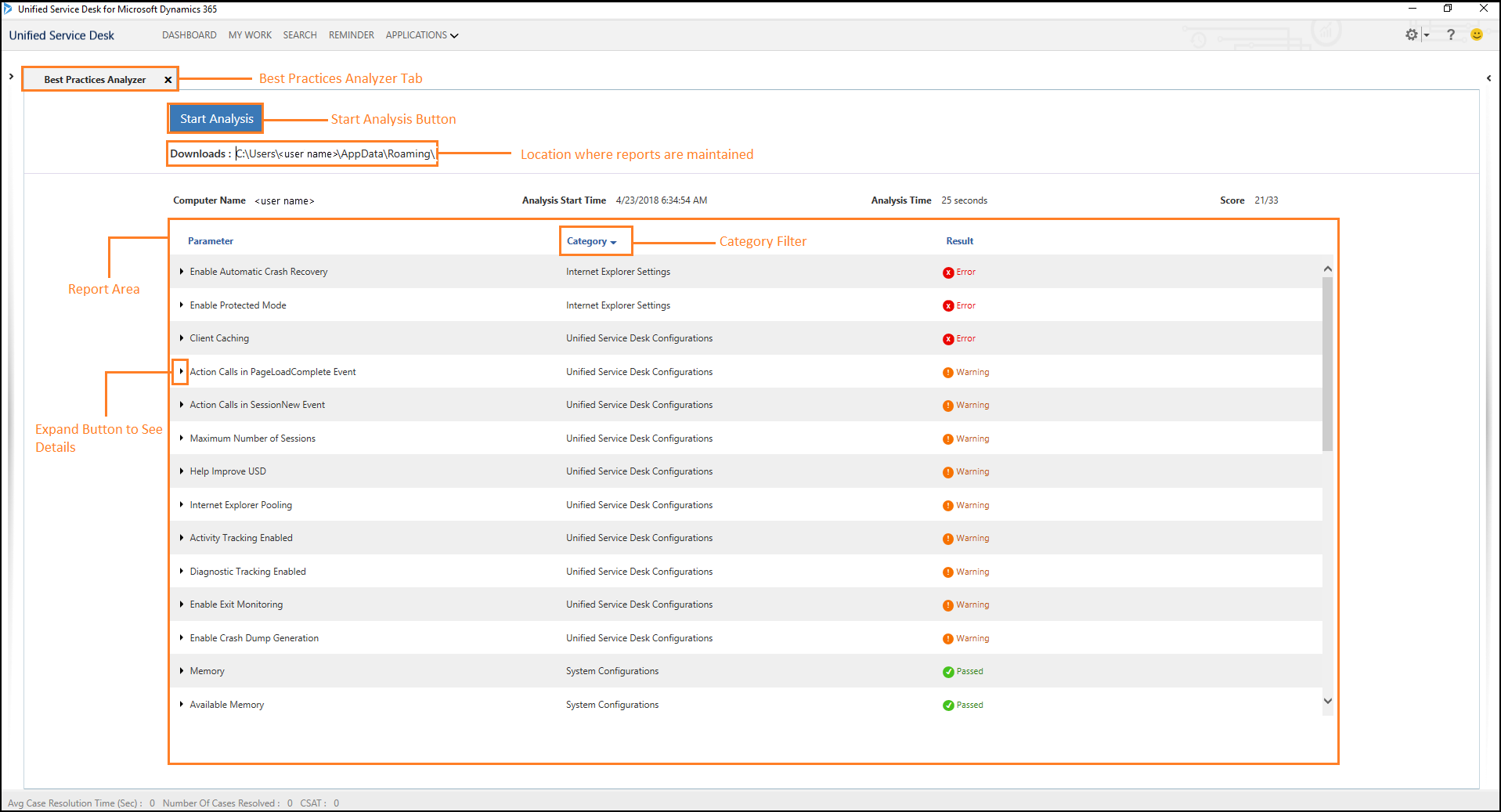Open the dropdown arrow beside the gear
Screen dimensions: 1501x812
pos(1426,35)
